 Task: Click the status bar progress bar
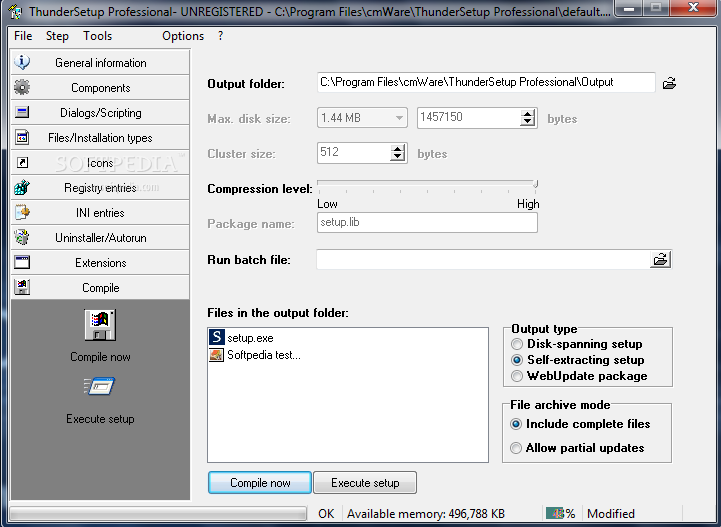tap(158, 513)
